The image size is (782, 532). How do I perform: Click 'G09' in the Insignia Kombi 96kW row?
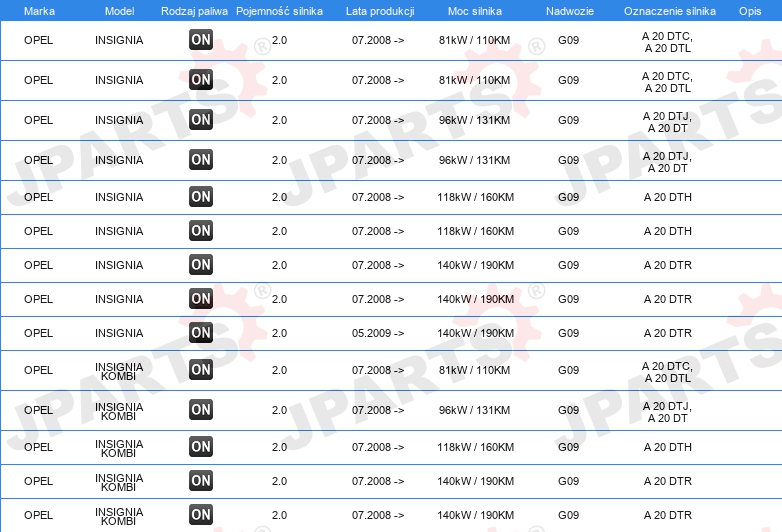568,410
